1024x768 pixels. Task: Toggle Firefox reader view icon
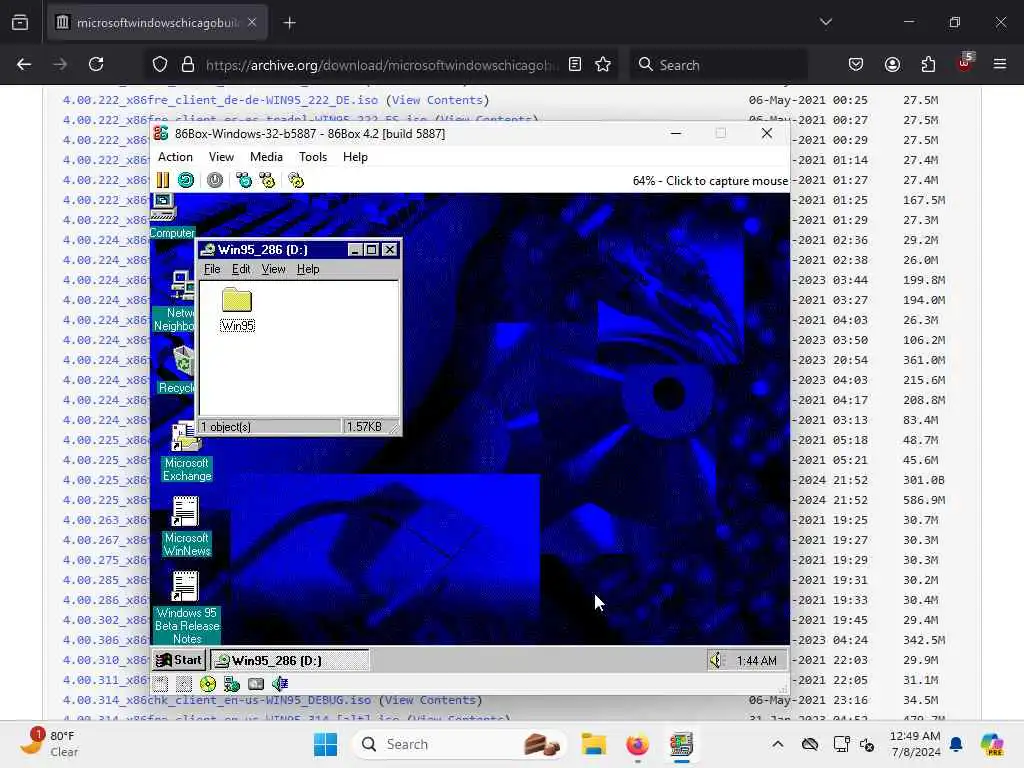(x=575, y=65)
